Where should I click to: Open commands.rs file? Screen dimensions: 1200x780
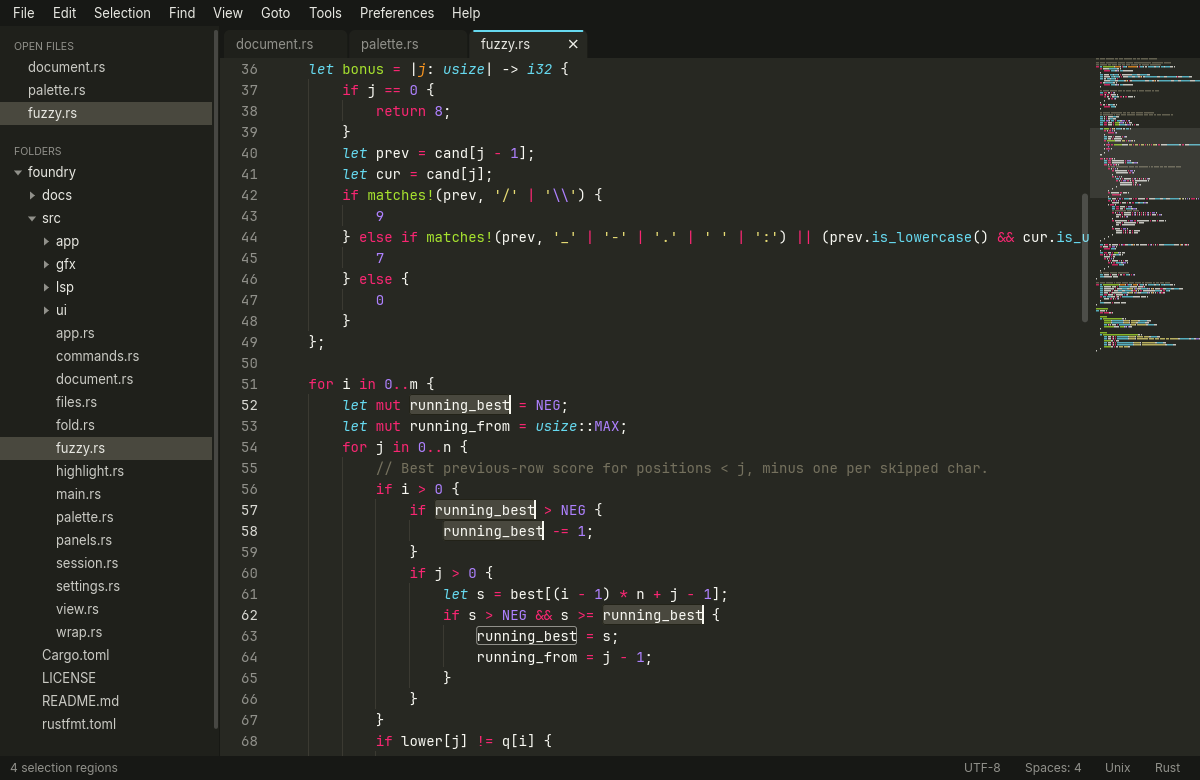tap(106, 356)
